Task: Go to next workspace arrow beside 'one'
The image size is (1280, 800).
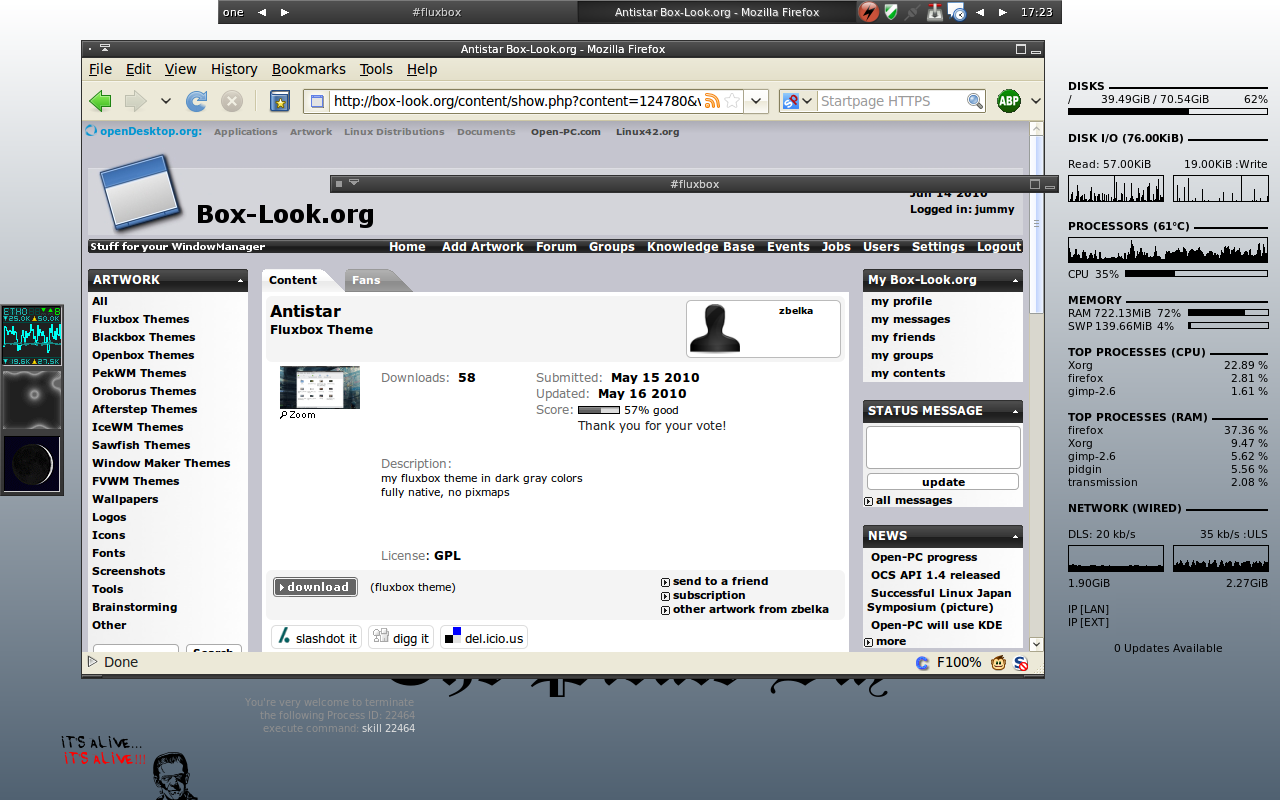Action: 285,12
